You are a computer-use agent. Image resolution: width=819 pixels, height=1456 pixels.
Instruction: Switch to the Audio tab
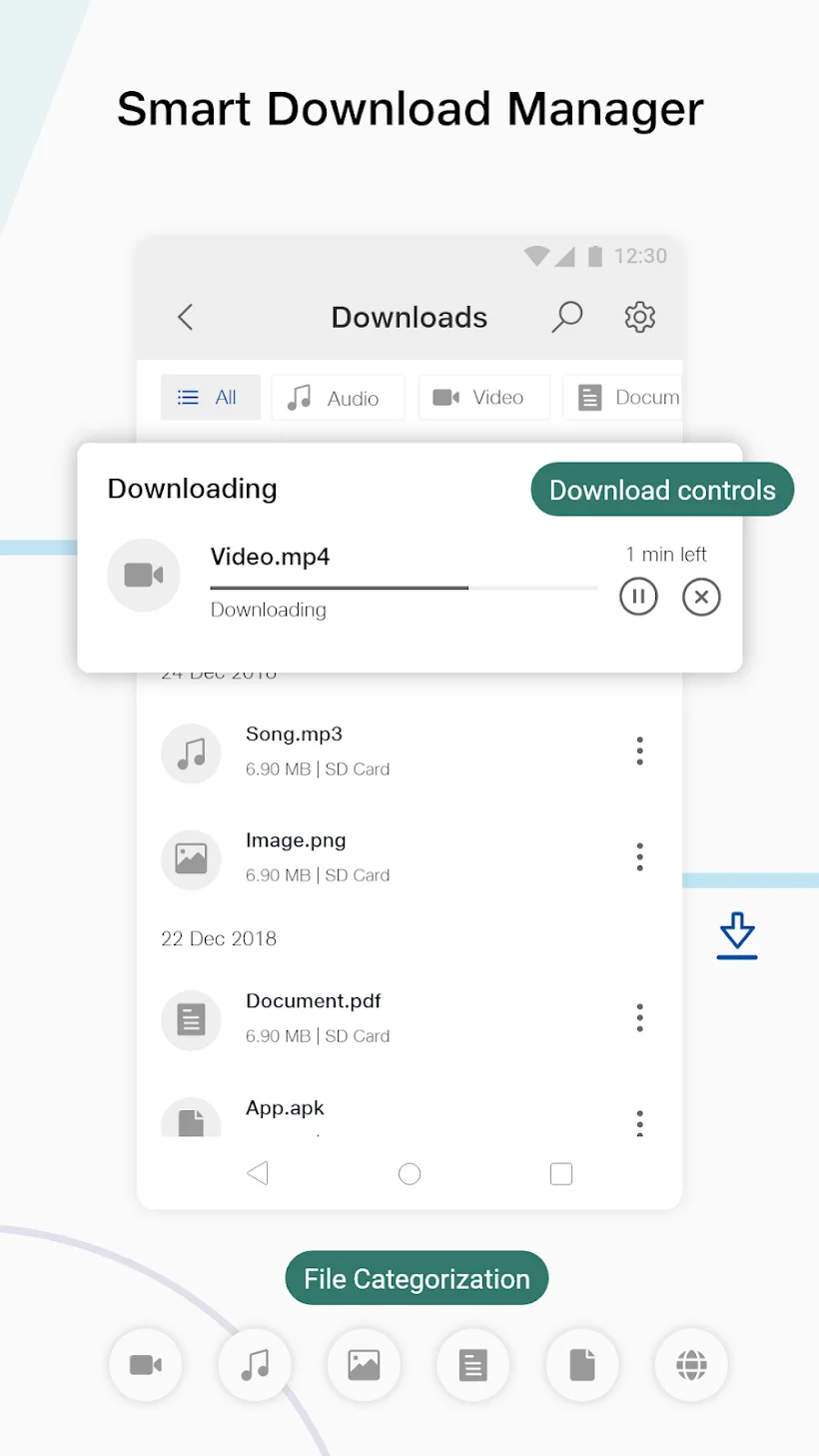(338, 398)
